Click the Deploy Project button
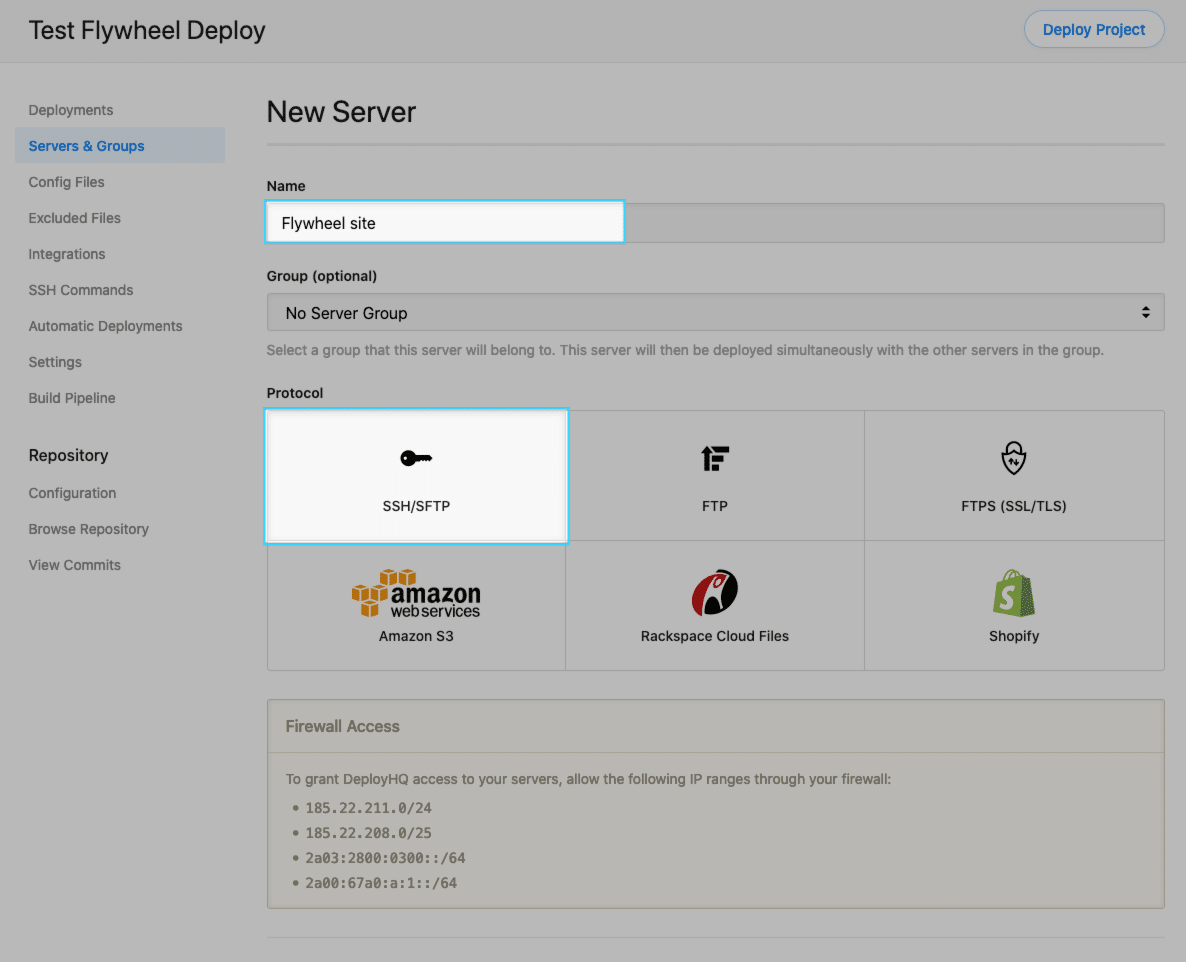This screenshot has width=1186, height=962. (x=1093, y=29)
